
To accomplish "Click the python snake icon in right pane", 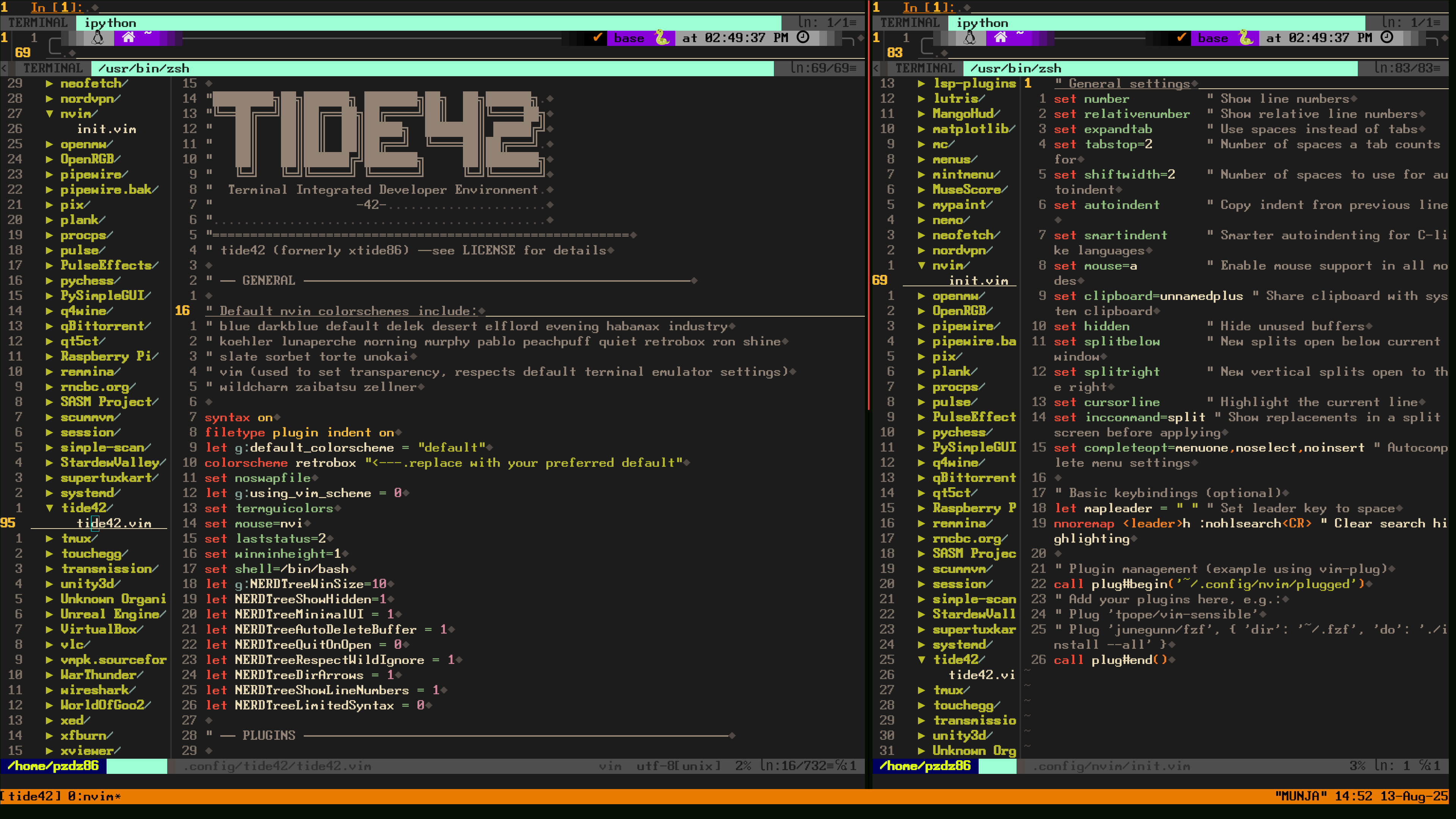I will point(1245,38).
